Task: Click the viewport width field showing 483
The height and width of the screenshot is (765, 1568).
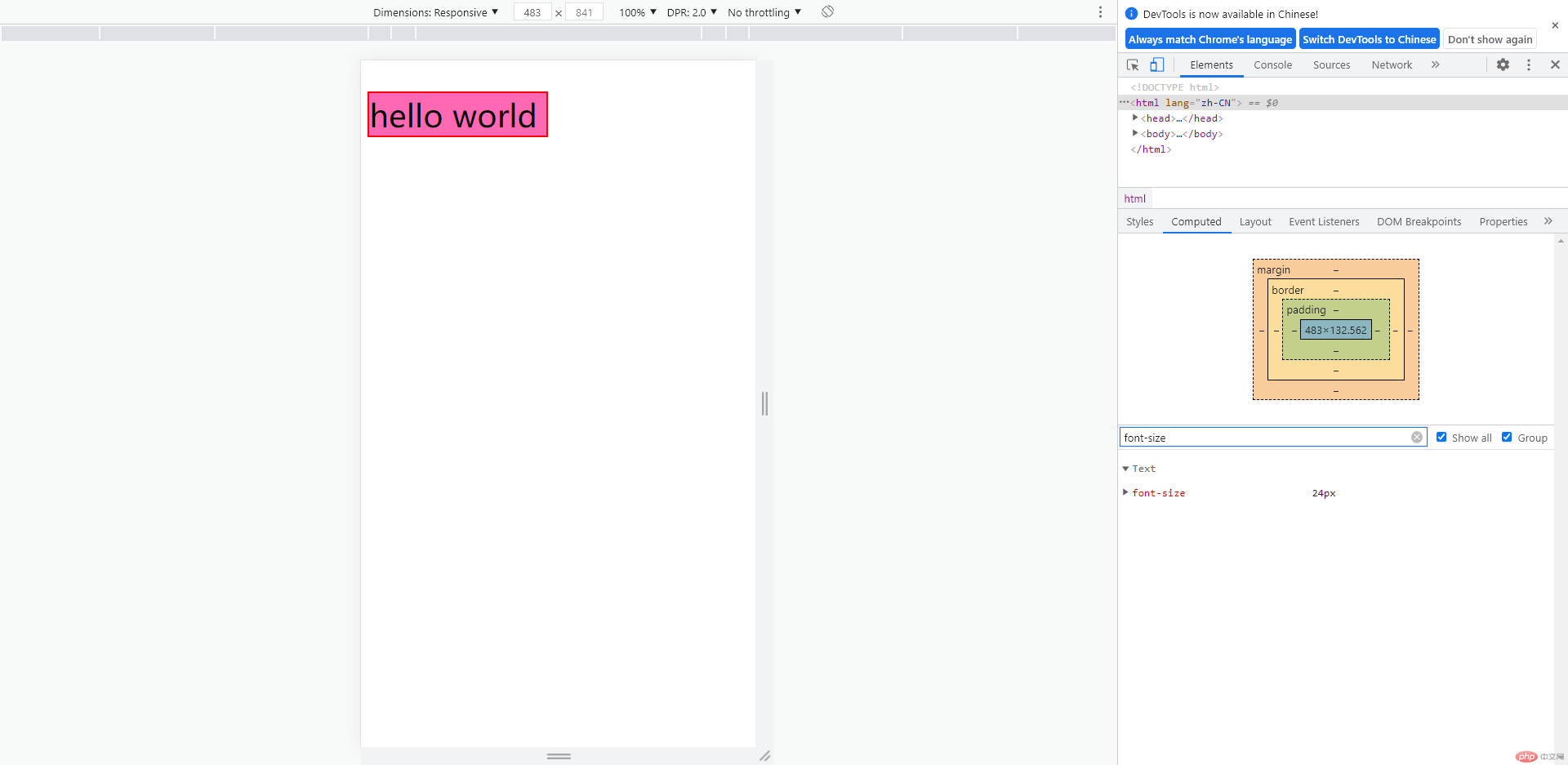Action: (532, 12)
